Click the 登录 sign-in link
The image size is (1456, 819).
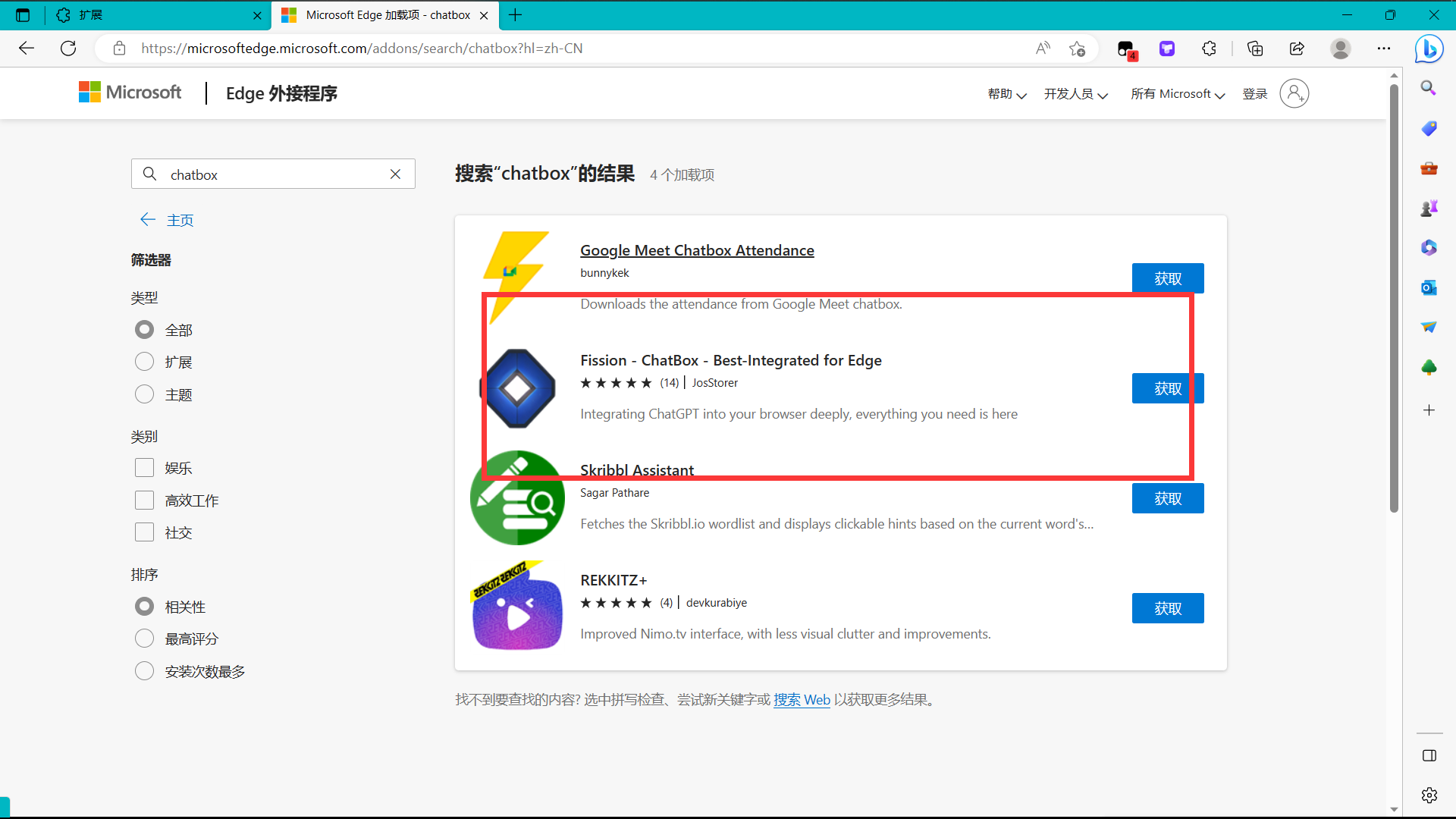[x=1255, y=94]
